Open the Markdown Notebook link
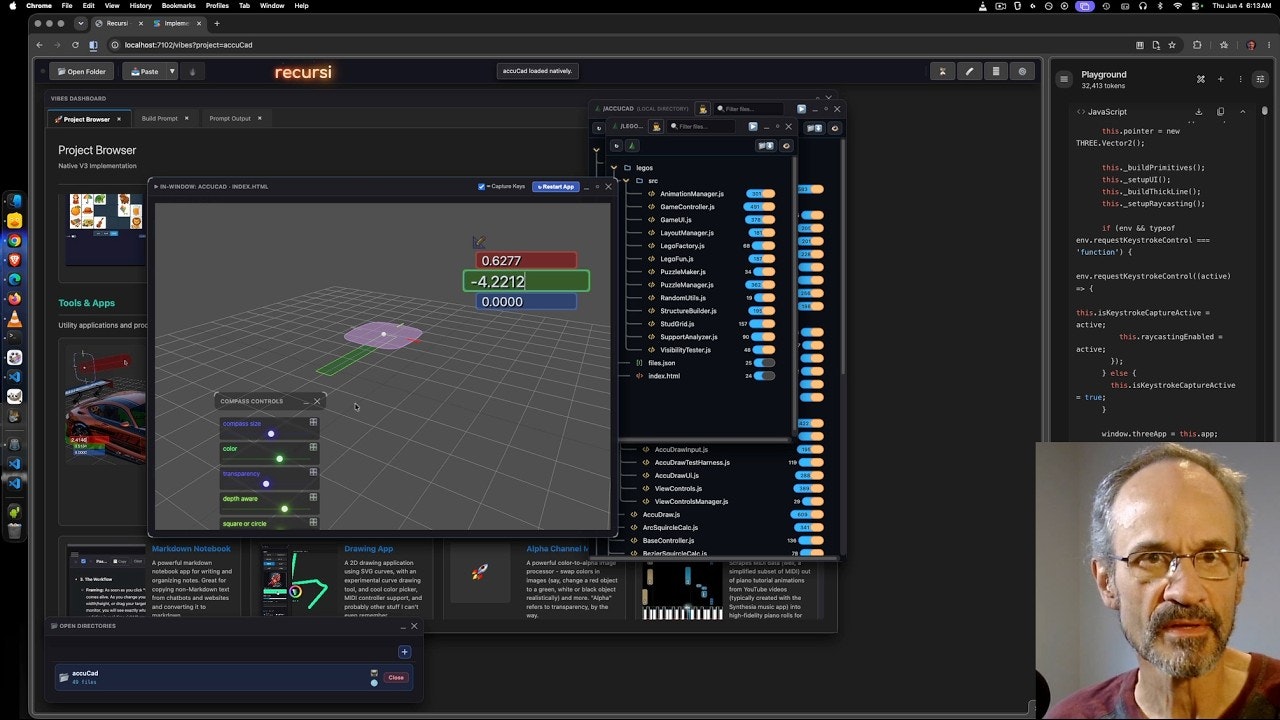This screenshot has height=720, width=1280. (190, 548)
